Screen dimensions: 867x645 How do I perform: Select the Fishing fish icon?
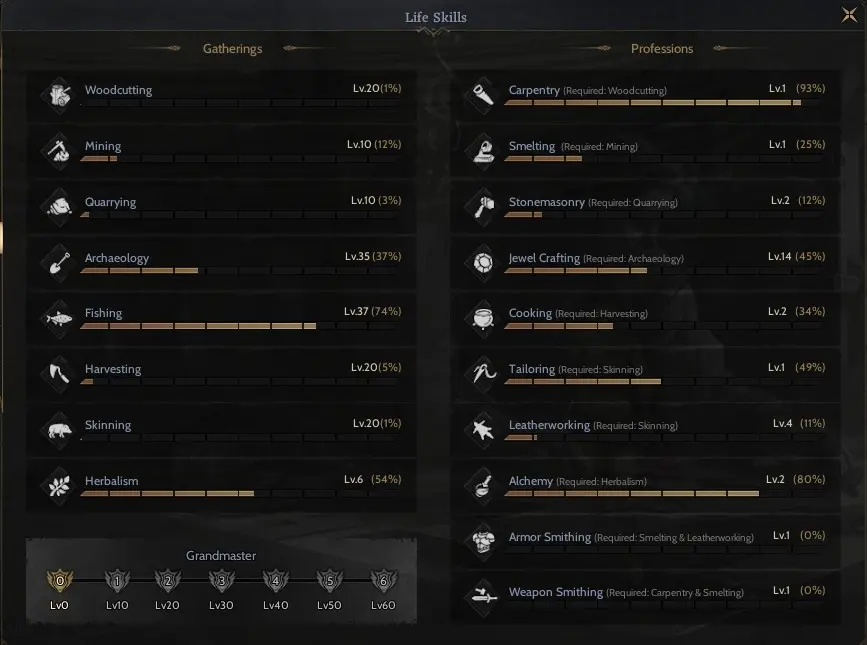point(59,318)
